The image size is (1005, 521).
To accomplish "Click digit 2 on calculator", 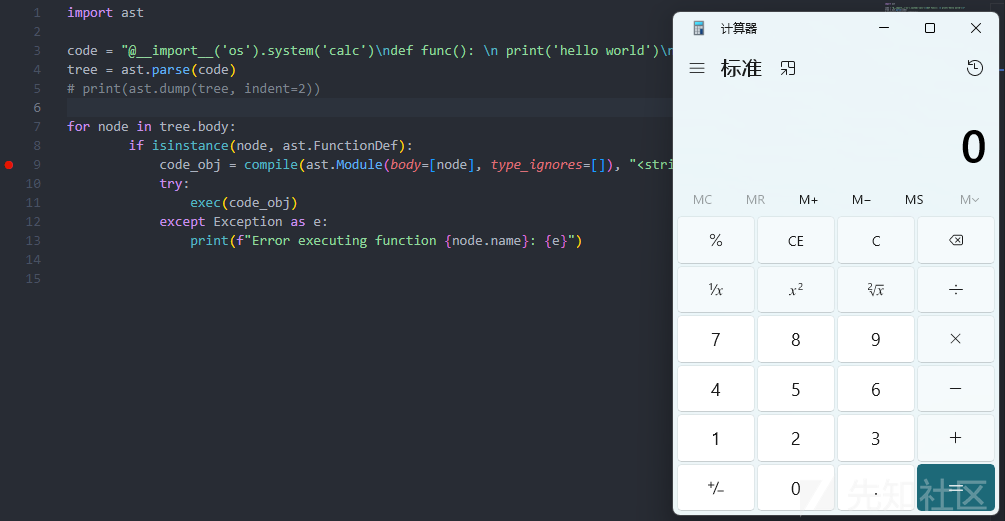I will pyautogui.click(x=796, y=438).
